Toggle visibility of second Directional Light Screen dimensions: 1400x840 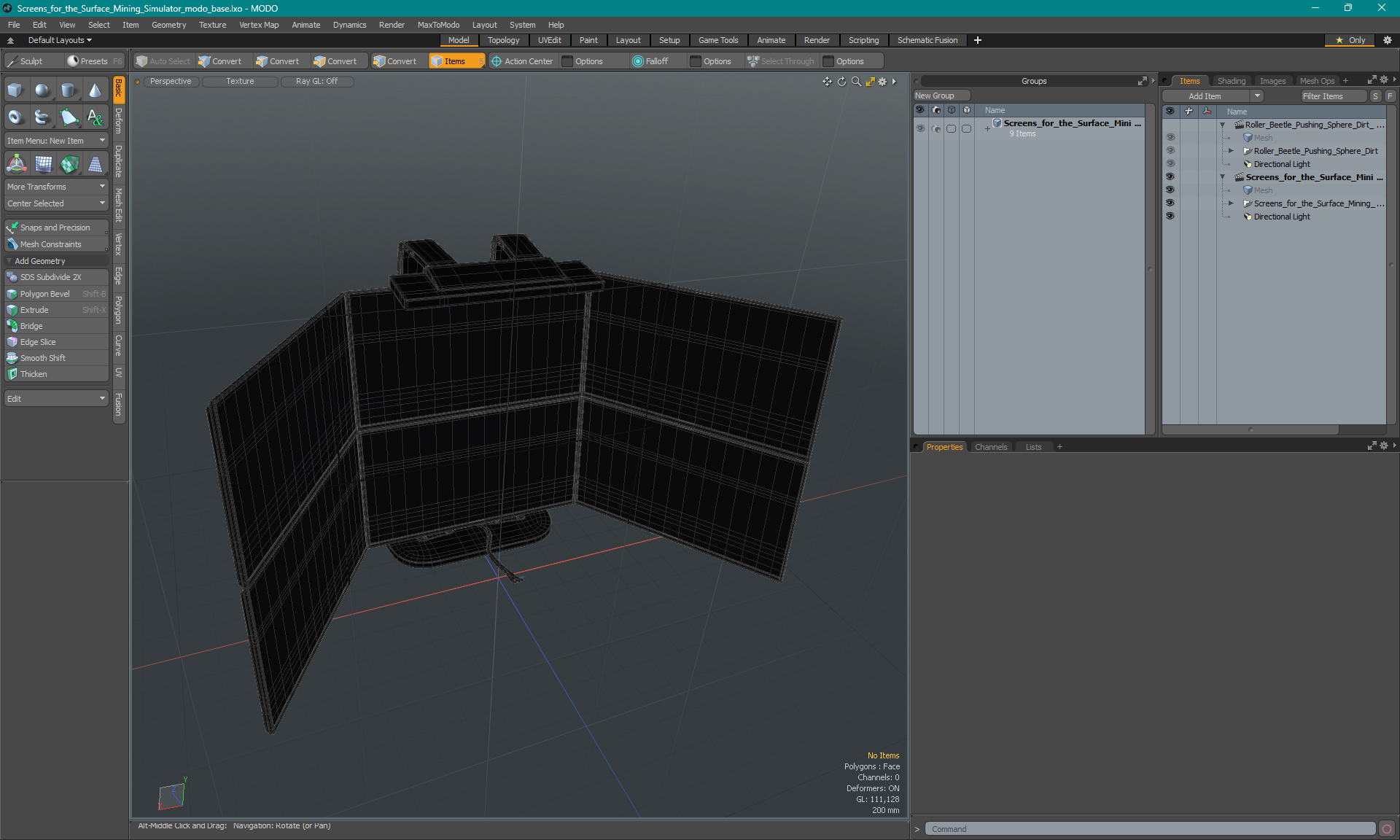pos(1170,217)
